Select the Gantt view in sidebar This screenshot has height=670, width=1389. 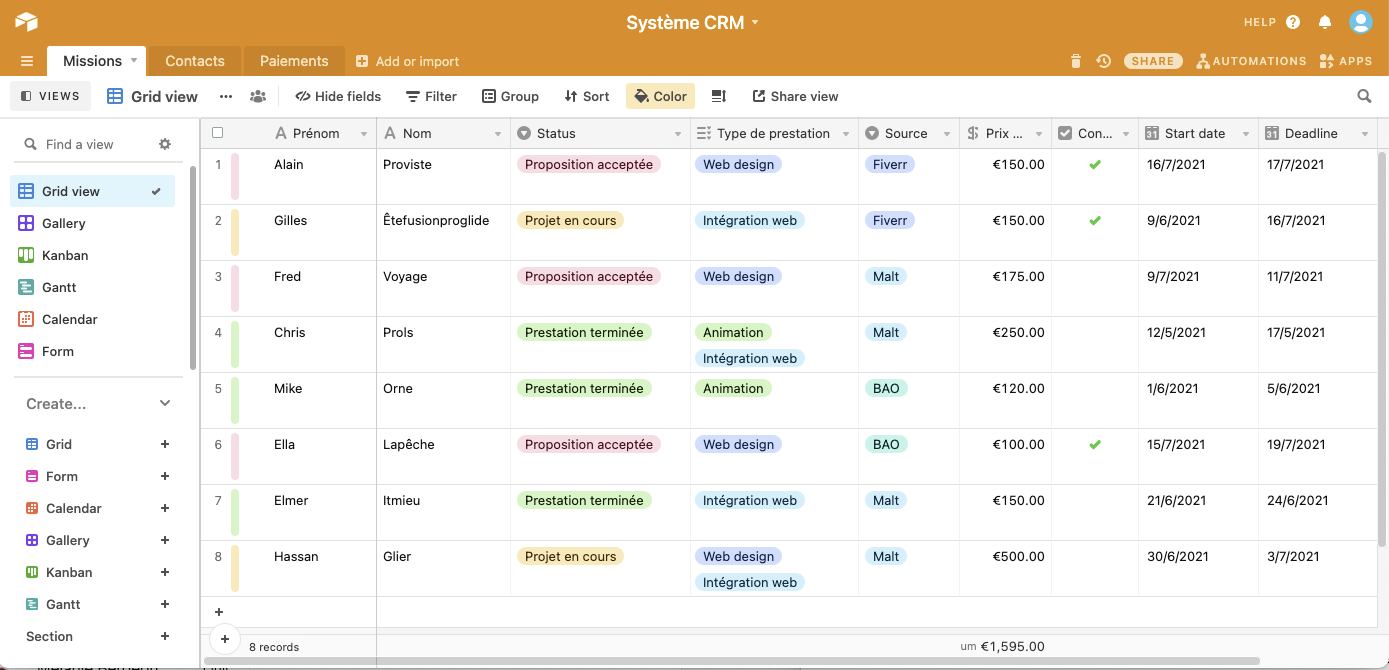(93, 287)
